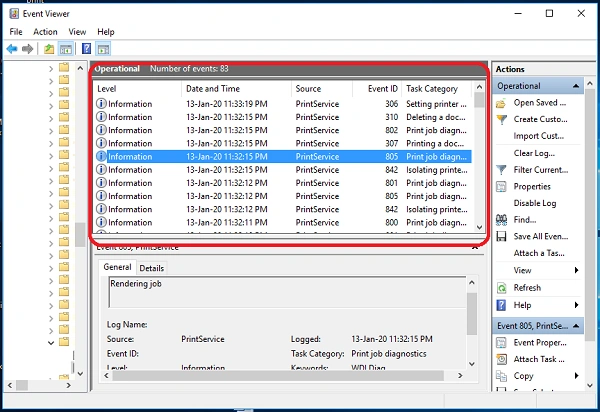600x412 pixels.
Task: Open the File menu
Action: click(x=16, y=32)
